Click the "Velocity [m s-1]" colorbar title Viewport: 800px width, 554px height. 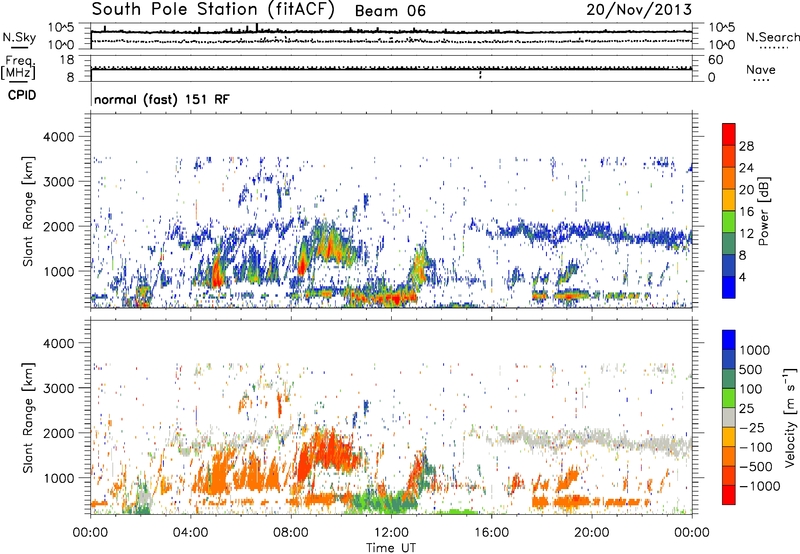790,417
